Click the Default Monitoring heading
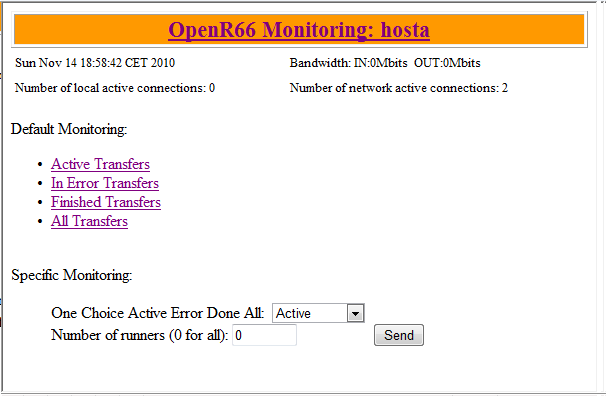The image size is (606, 396). 69,129
